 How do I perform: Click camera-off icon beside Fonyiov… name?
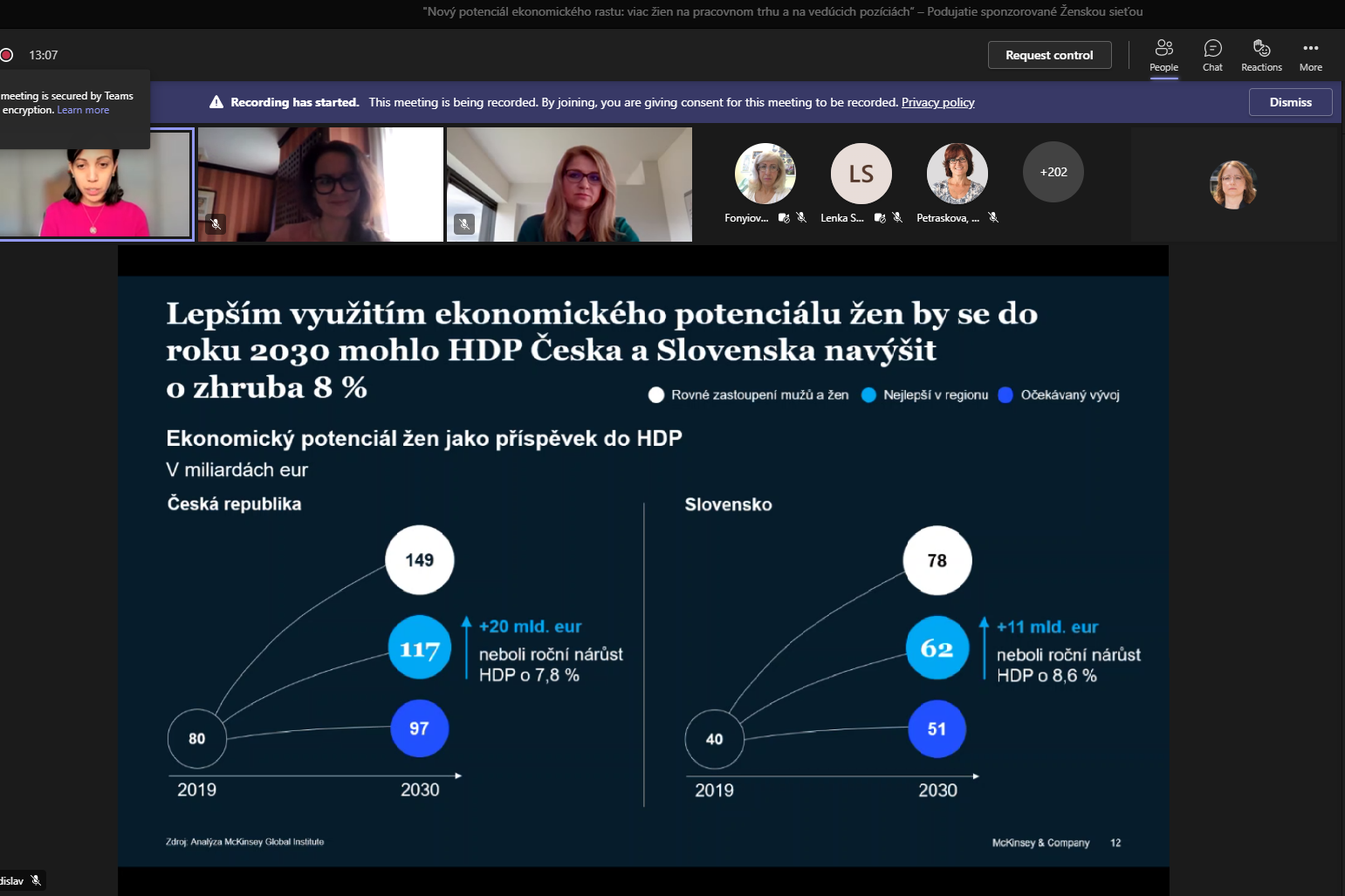coord(784,218)
